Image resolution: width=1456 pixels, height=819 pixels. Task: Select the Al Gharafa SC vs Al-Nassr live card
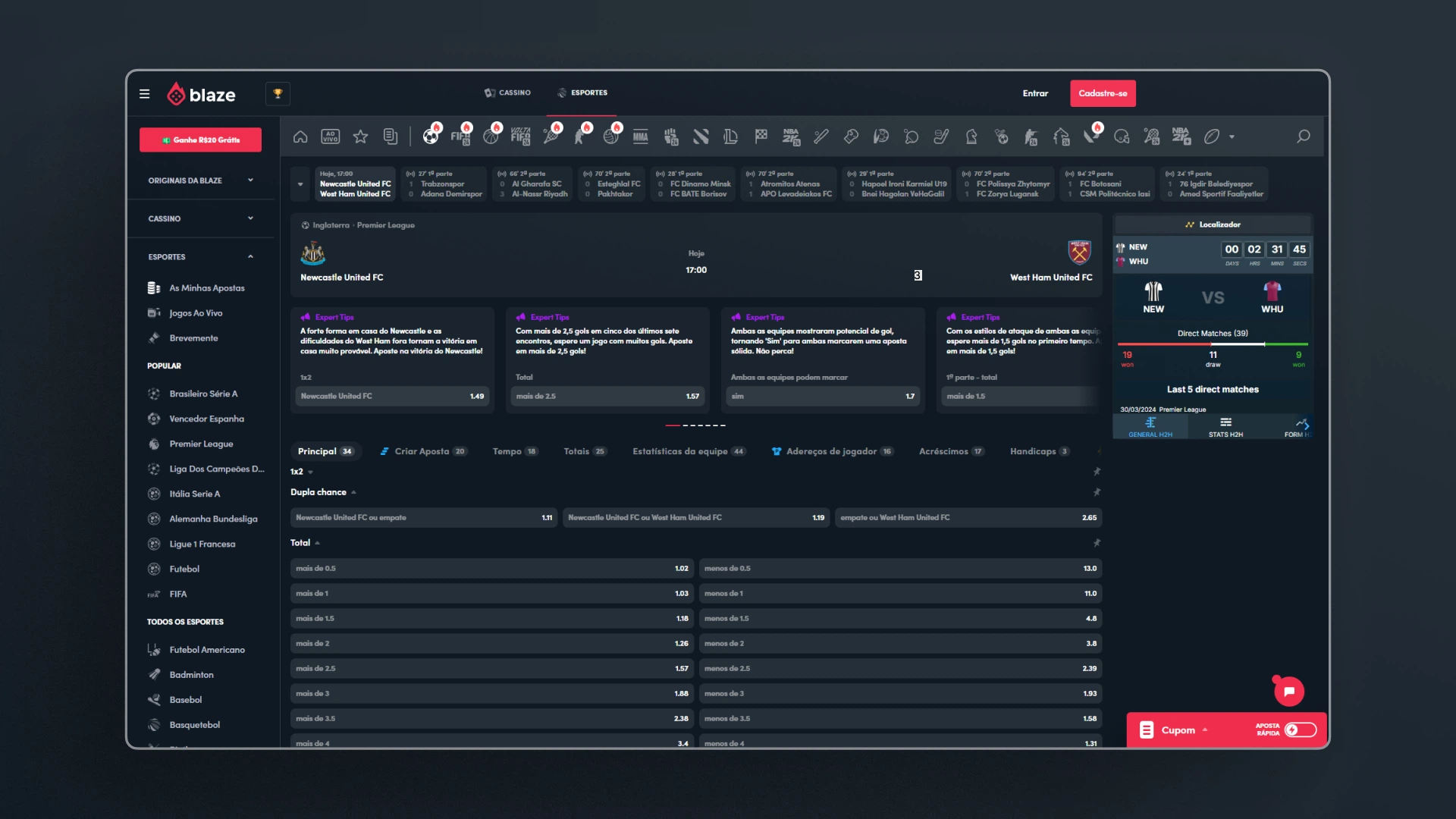(532, 184)
